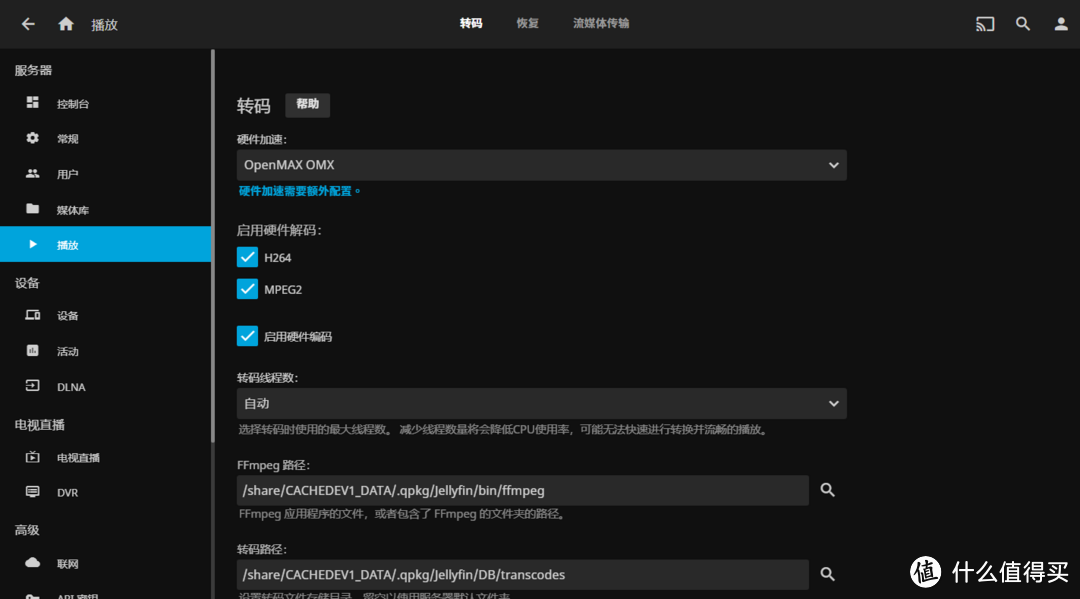The width and height of the screenshot is (1080, 599).
Task: Open the home page icon
Action: [65, 24]
